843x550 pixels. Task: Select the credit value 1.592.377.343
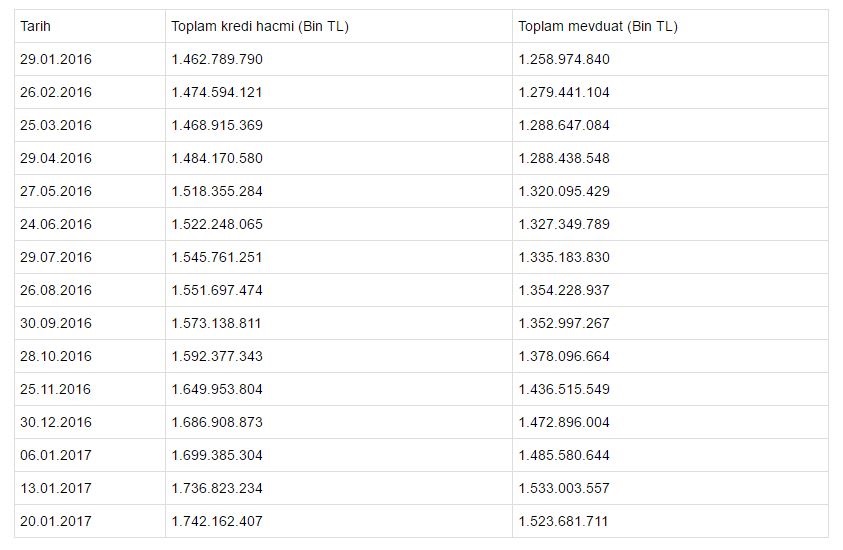pos(217,357)
